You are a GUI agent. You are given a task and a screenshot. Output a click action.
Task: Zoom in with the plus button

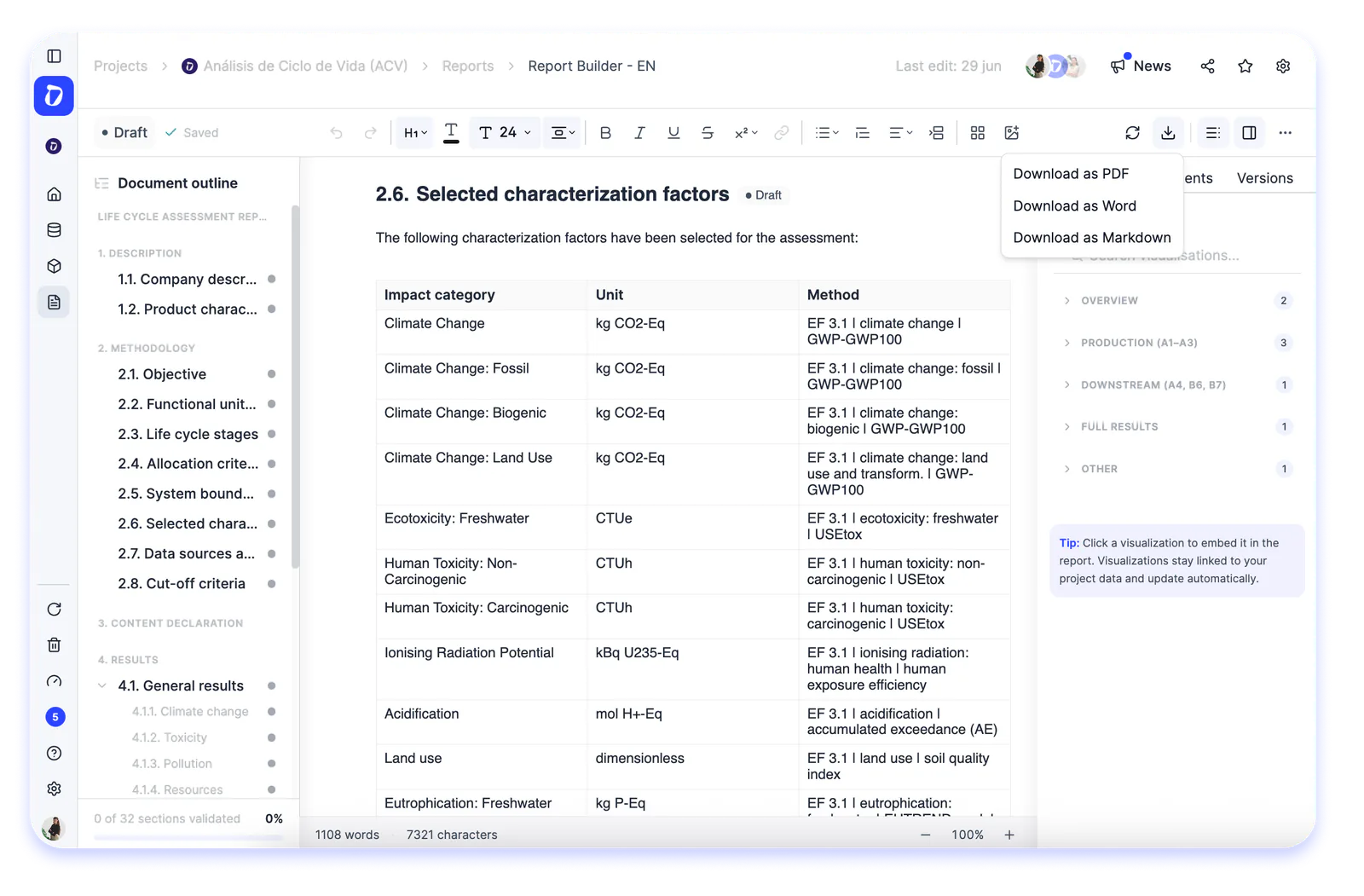[x=1009, y=835]
